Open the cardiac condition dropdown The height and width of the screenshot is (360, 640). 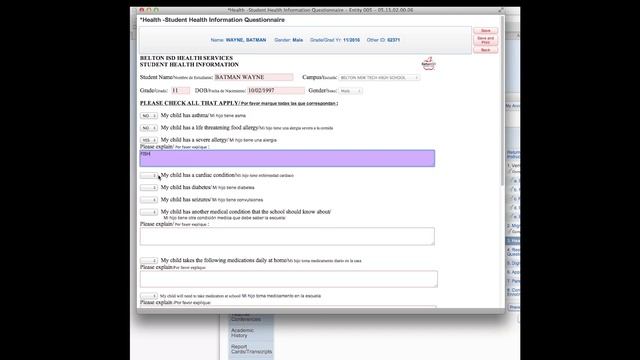pyautogui.click(x=149, y=176)
